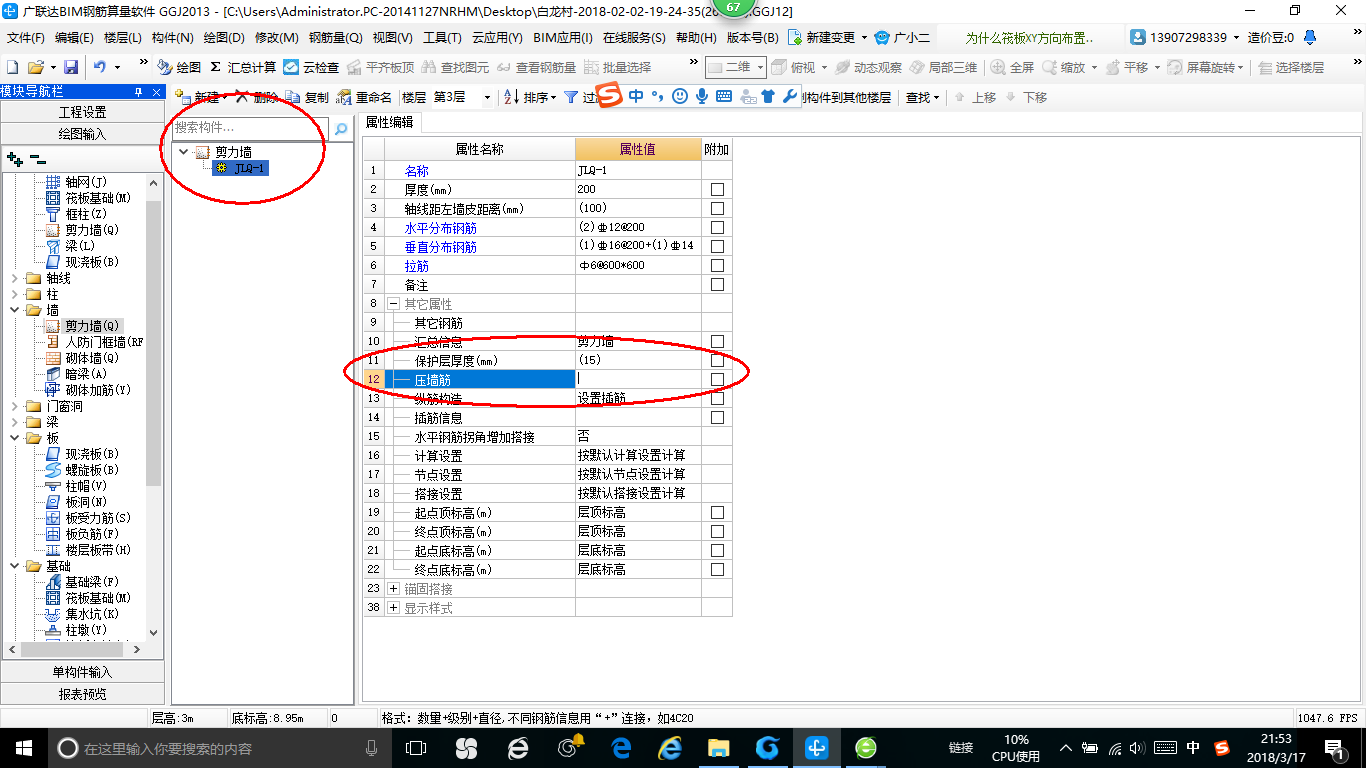The image size is (1366, 768).
Task: Select 螺旋板(B) tree item
Action: pyautogui.click(x=82, y=470)
